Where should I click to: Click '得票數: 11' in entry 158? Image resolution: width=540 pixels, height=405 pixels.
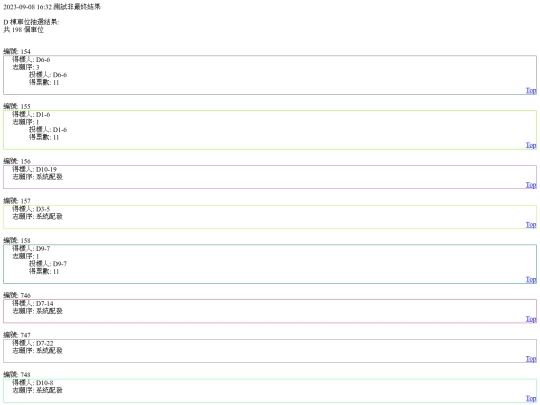44,271
